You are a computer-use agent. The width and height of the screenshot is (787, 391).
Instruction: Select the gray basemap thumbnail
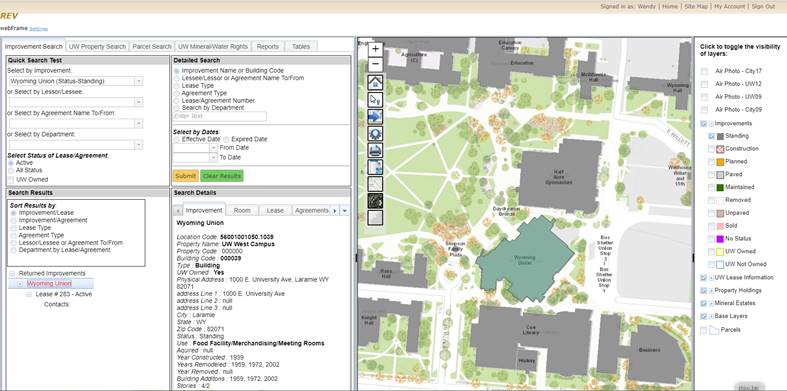tap(375, 217)
